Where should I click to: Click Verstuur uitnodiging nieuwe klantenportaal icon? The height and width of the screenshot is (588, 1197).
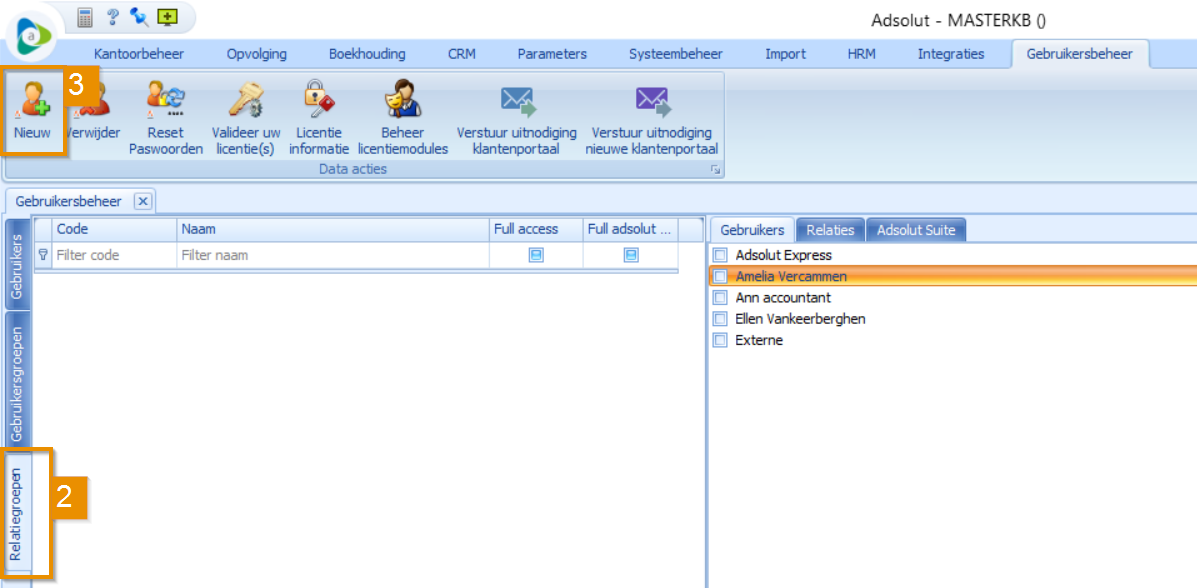tap(651, 101)
